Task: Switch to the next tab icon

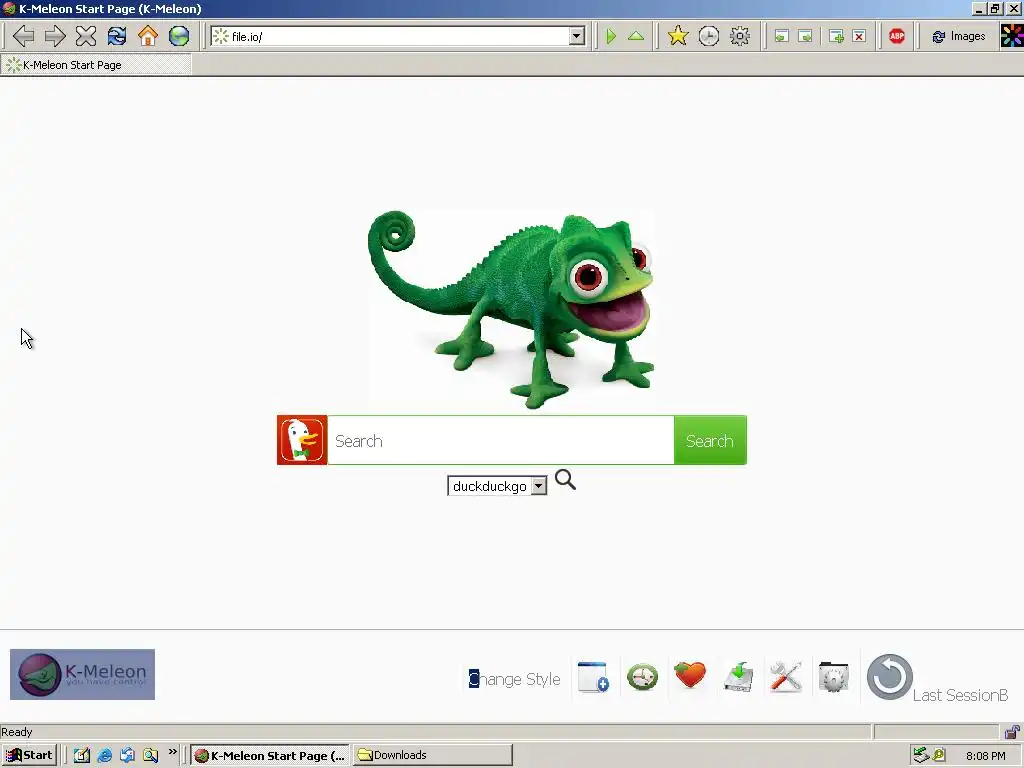Action: pos(806,37)
